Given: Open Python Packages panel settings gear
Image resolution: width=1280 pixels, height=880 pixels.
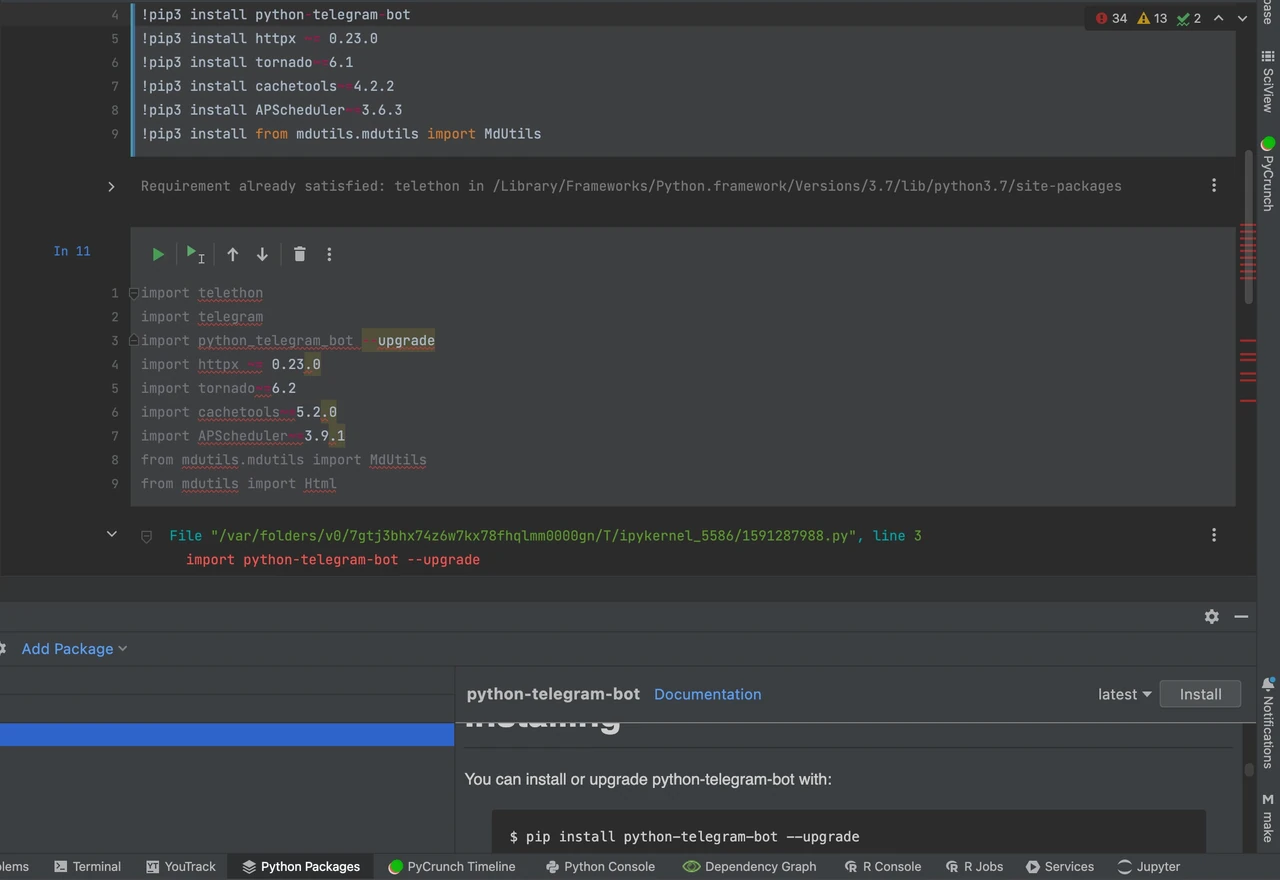Looking at the screenshot, I should 1212,617.
